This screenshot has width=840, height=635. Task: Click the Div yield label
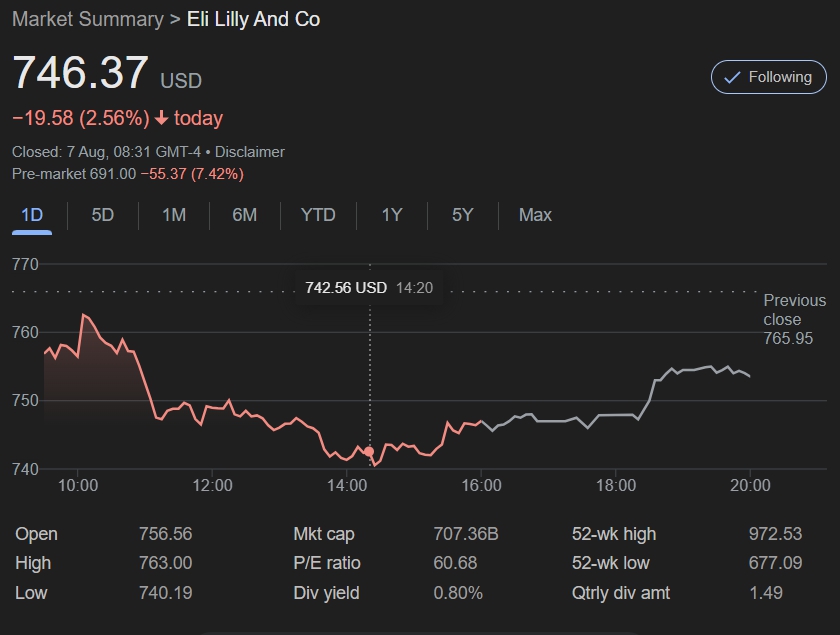pos(326,593)
